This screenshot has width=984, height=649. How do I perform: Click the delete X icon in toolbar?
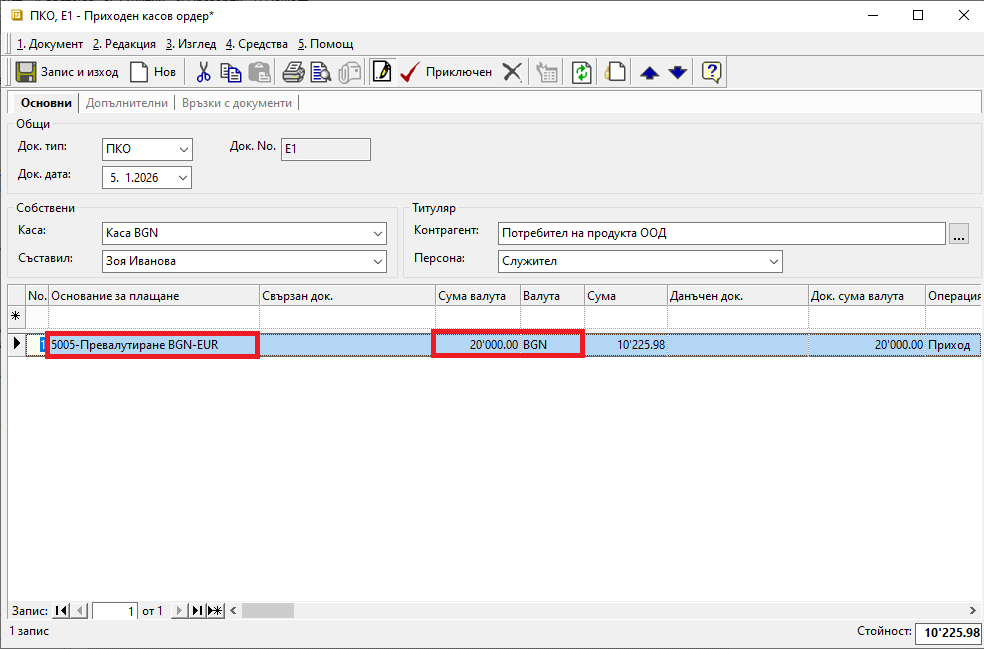[512, 72]
